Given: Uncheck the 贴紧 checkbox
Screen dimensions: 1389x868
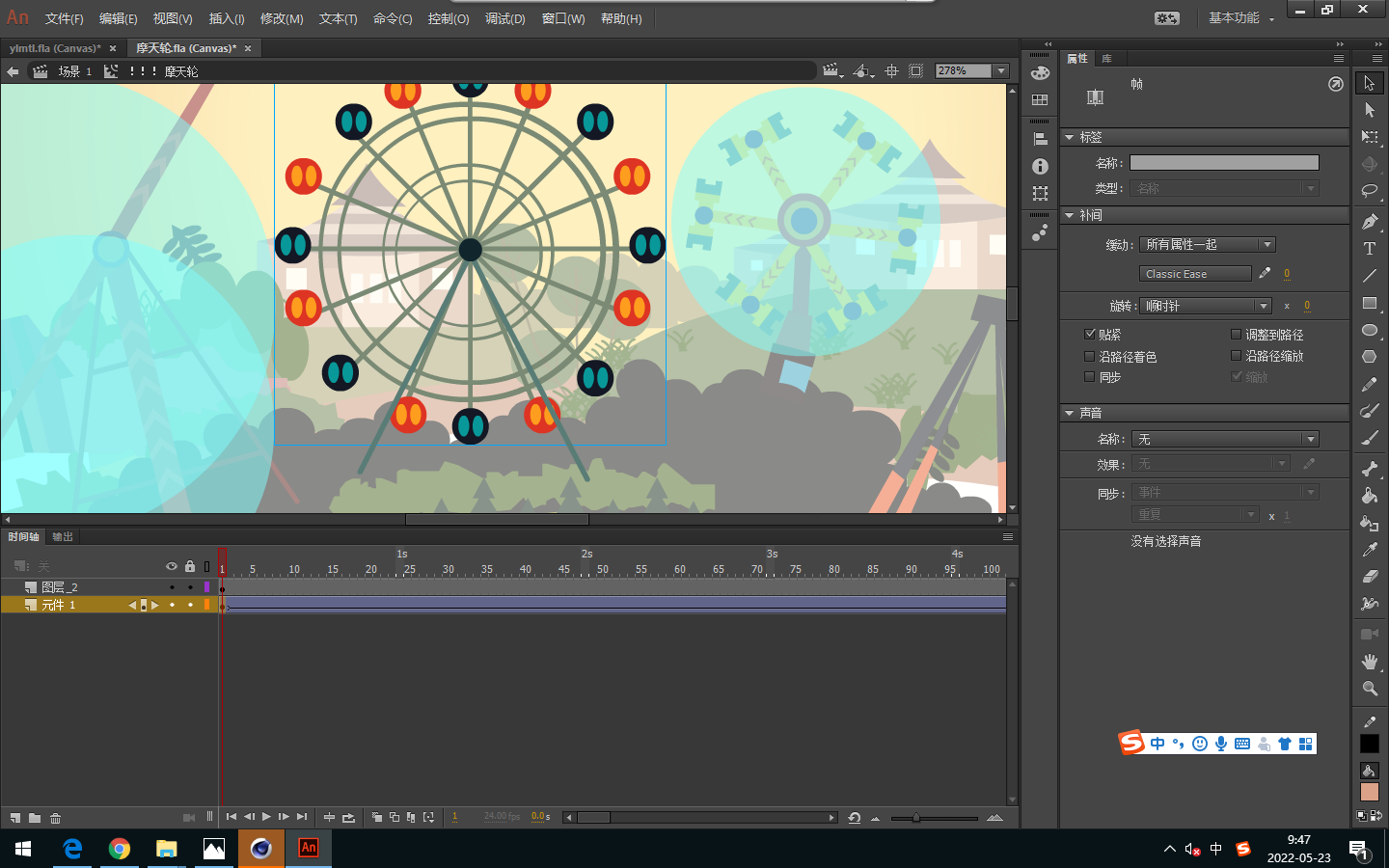Looking at the screenshot, I should [x=1090, y=335].
